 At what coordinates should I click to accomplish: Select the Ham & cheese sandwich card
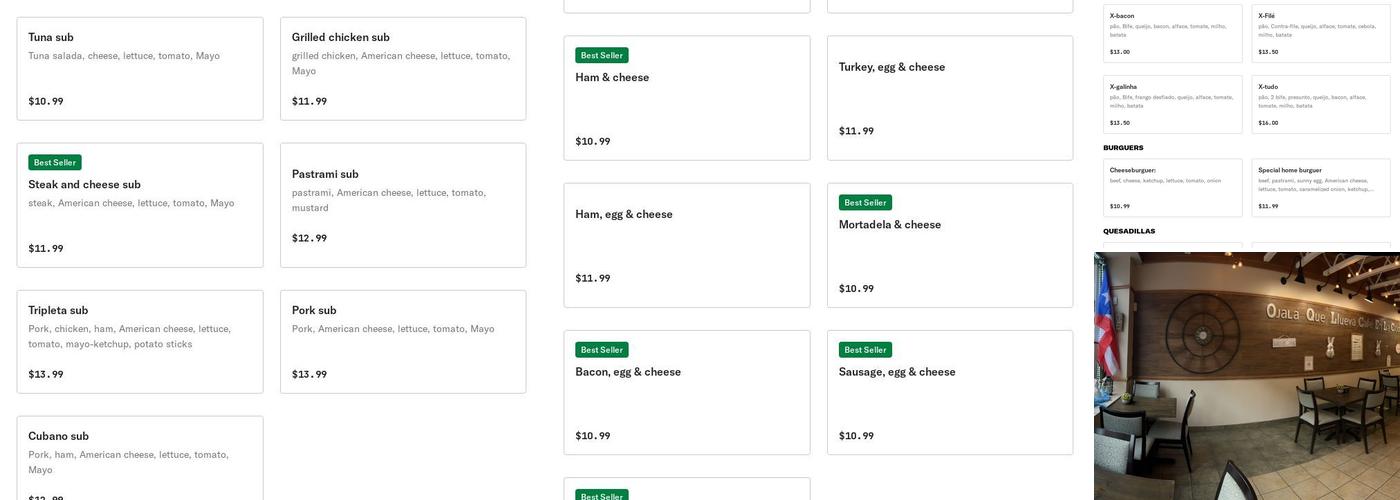click(687, 98)
